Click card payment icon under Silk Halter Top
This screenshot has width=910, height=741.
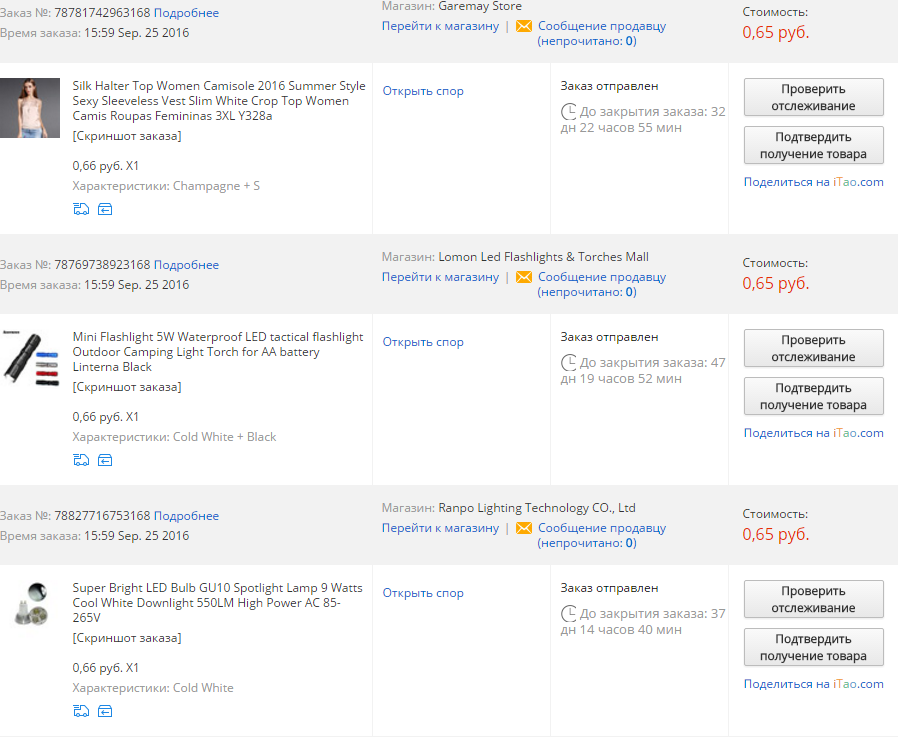(x=105, y=209)
